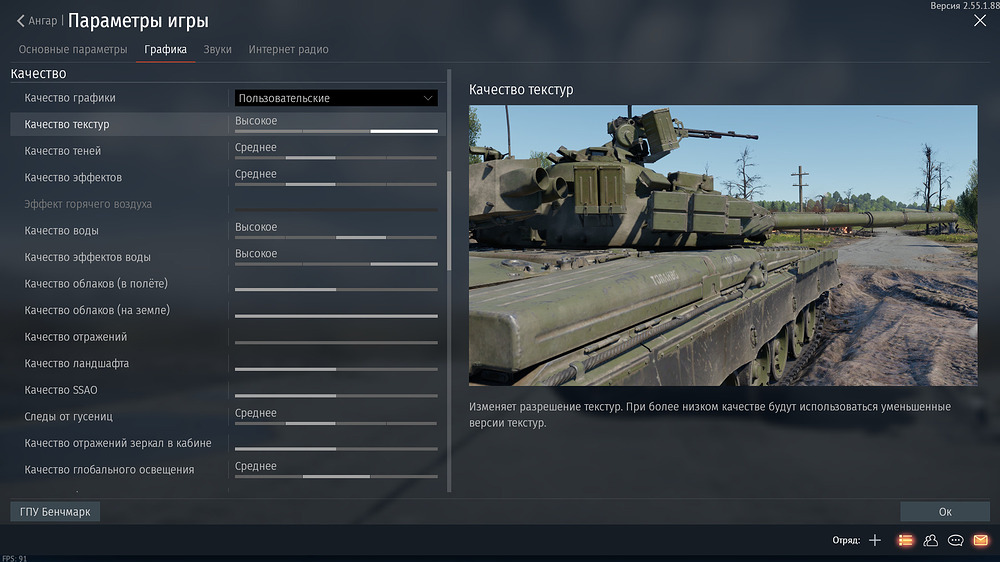Open the chat bubble icon
The height and width of the screenshot is (562, 1000).
point(955,540)
